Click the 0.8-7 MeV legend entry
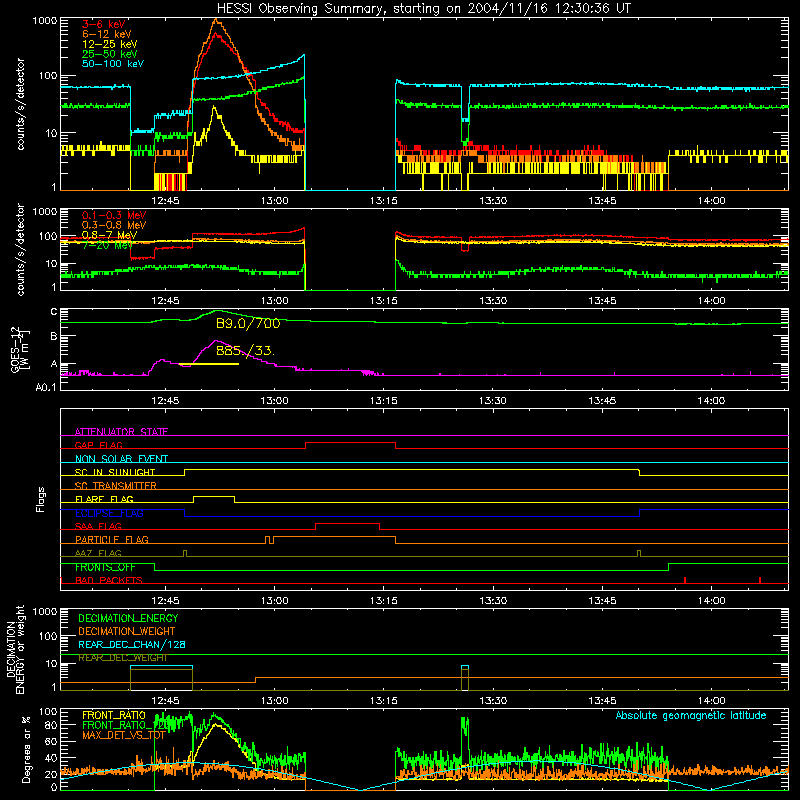The image size is (800, 800). coord(109,235)
